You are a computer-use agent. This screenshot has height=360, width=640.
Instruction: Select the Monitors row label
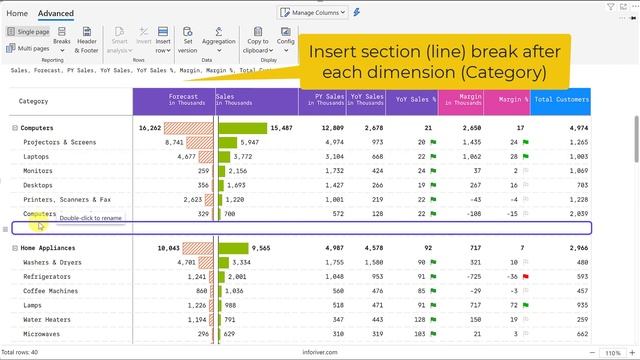(38, 171)
